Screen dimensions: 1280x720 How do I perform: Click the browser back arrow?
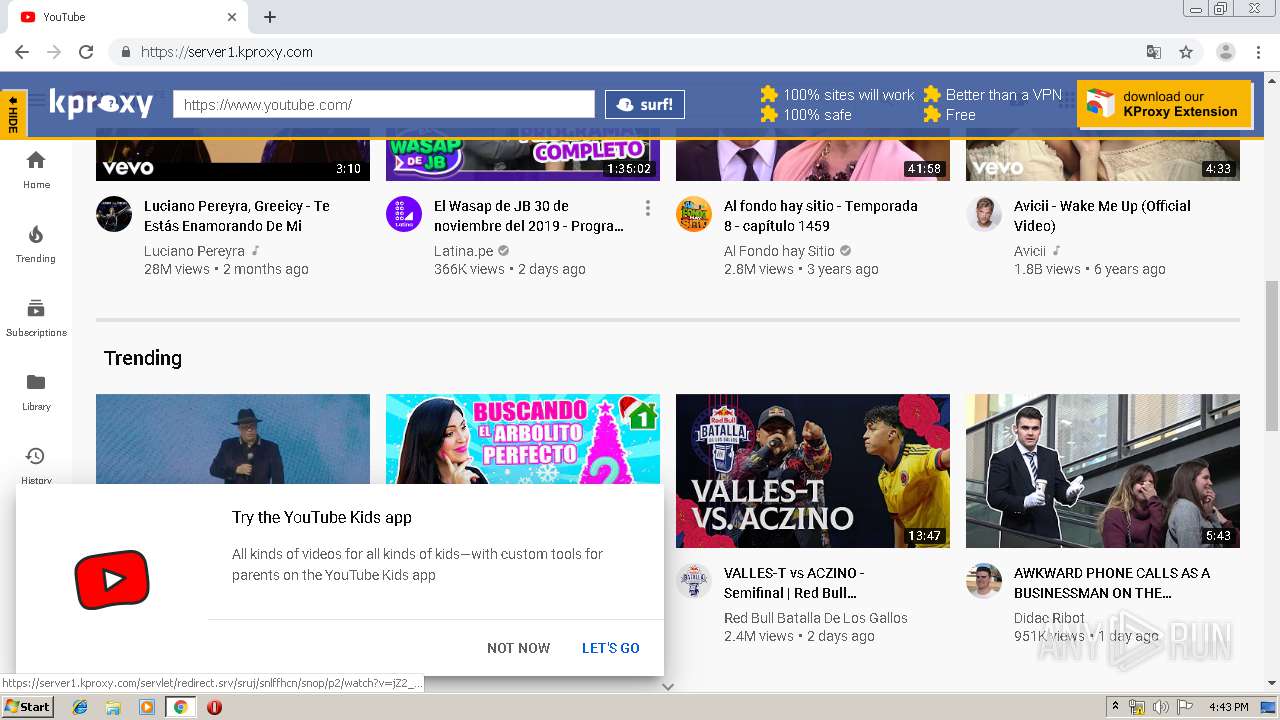[x=22, y=52]
